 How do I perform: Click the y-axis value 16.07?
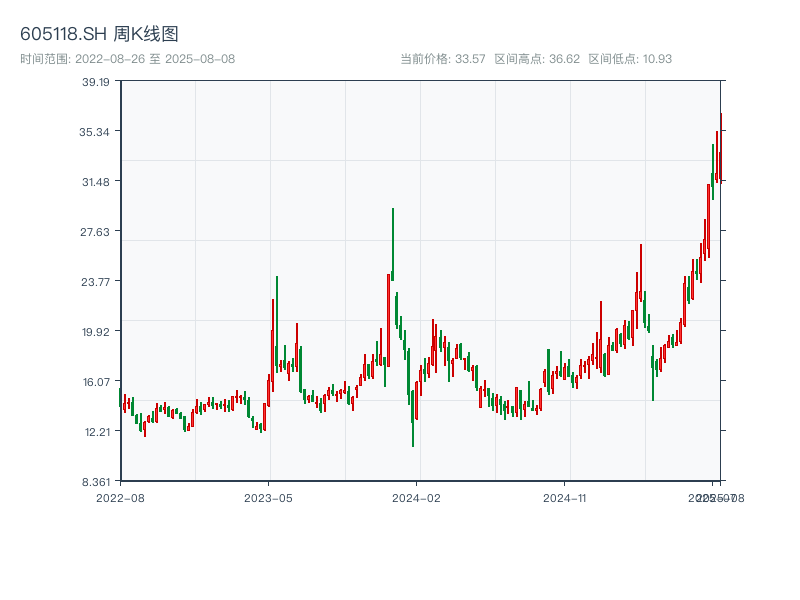[x=96, y=382]
